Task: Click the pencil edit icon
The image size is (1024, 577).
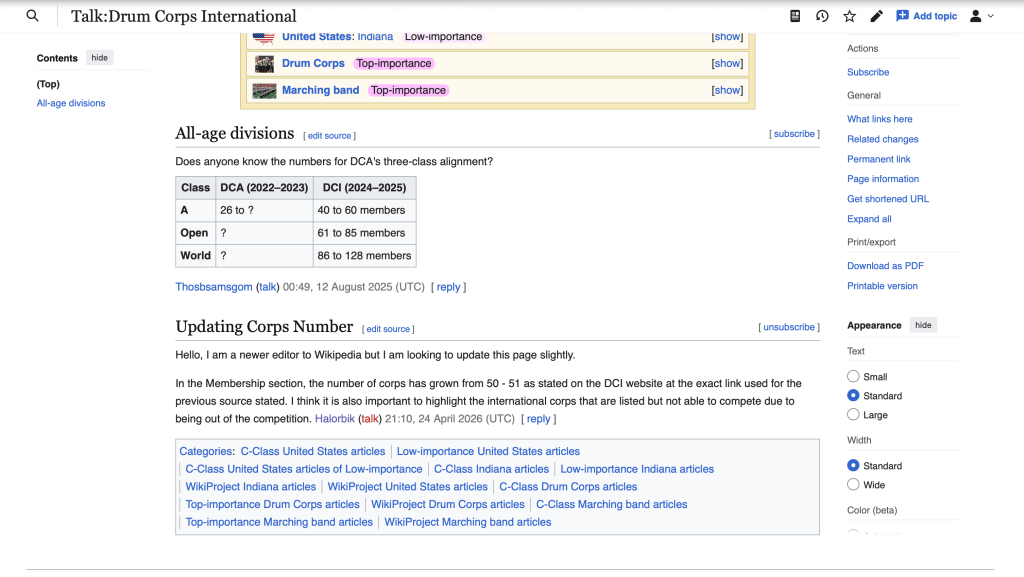Action: click(876, 16)
